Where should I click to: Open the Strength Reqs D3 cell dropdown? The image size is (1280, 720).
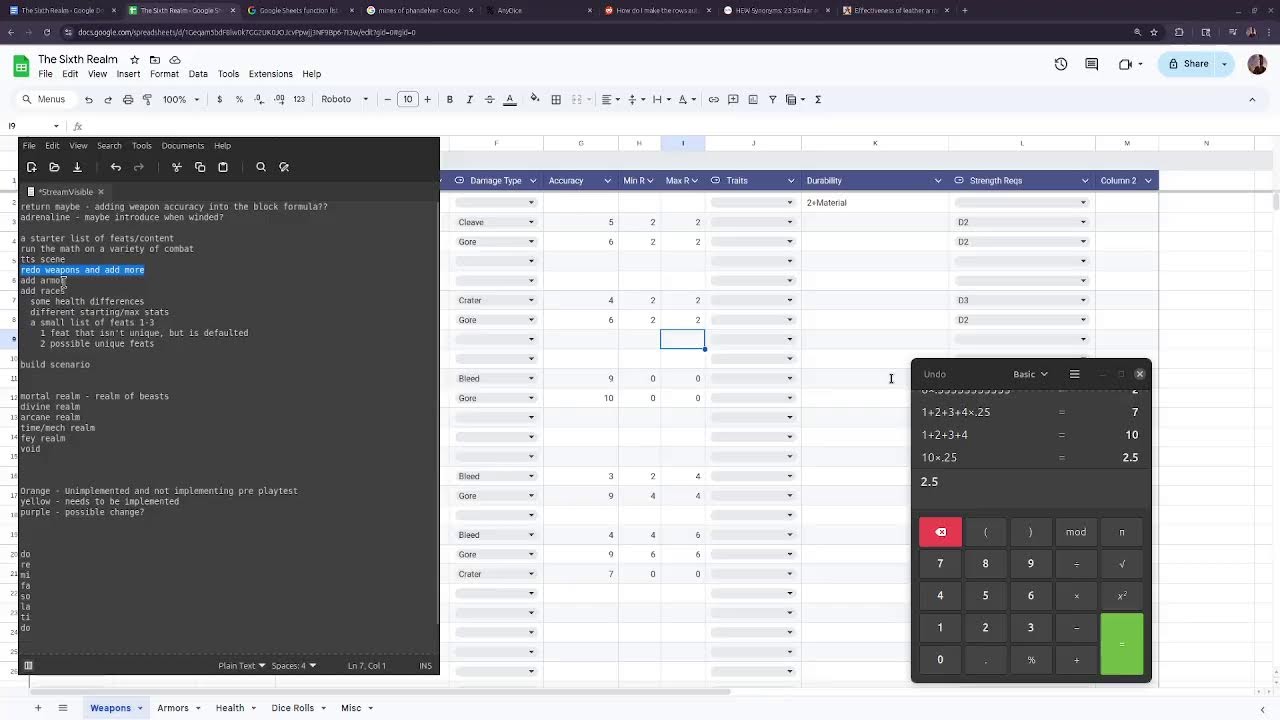click(x=1082, y=300)
